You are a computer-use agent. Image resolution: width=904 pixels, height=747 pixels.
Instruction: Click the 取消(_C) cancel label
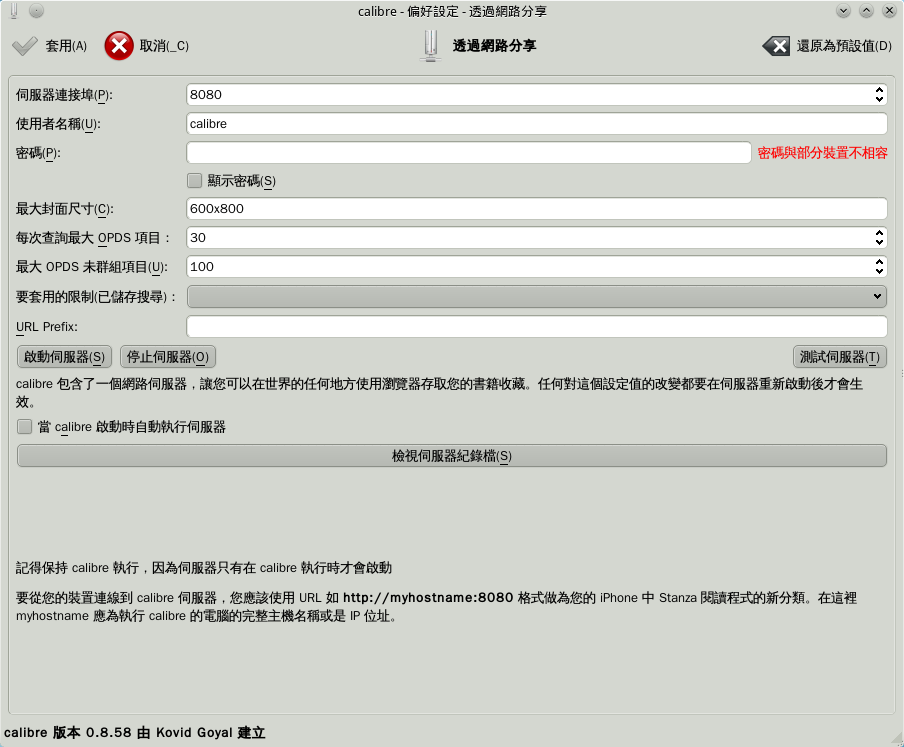(x=164, y=46)
